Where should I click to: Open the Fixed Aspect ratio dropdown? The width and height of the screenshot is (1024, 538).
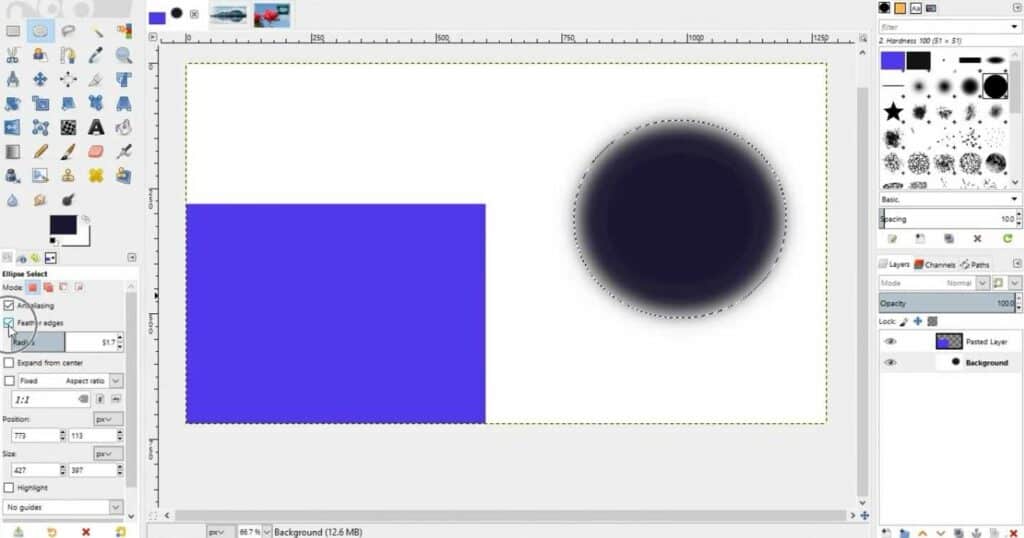(116, 381)
